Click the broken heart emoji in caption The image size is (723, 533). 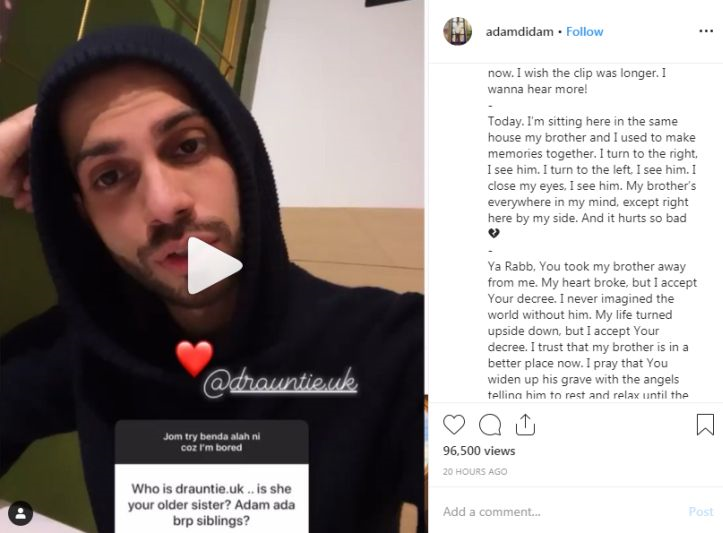(493, 233)
